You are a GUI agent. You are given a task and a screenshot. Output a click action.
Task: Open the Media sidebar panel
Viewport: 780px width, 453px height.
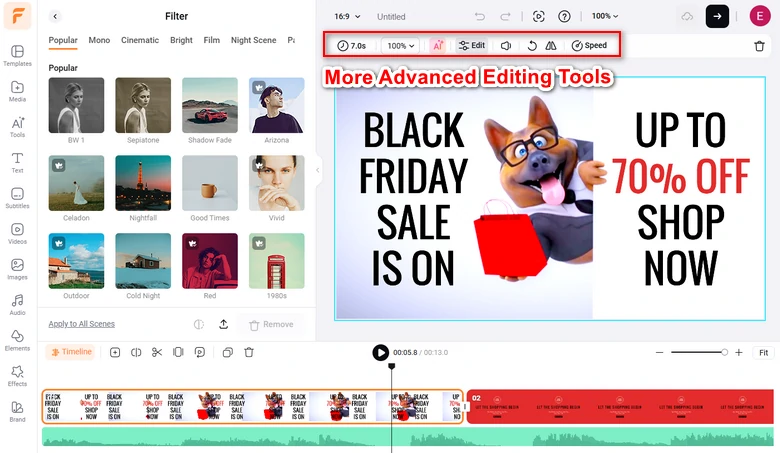[17, 91]
